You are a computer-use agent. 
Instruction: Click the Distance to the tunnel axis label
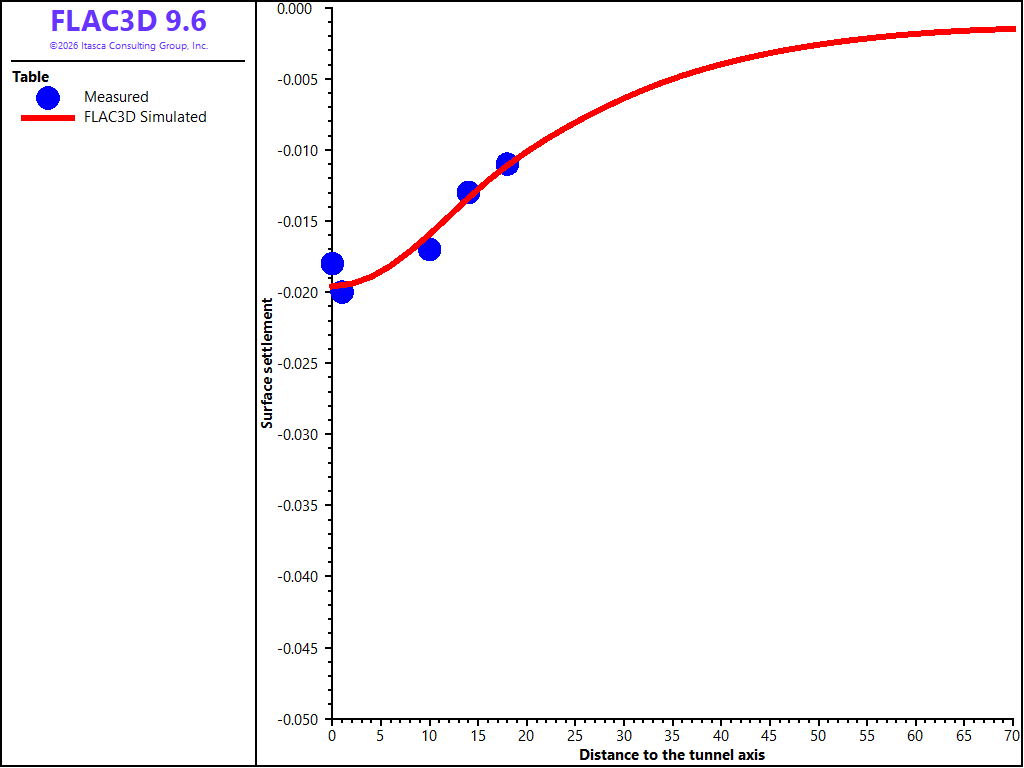pyautogui.click(x=672, y=755)
